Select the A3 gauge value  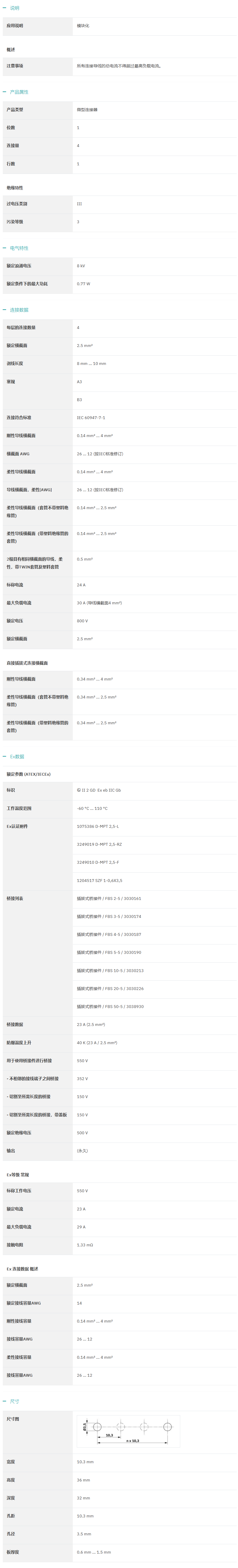coord(79,382)
